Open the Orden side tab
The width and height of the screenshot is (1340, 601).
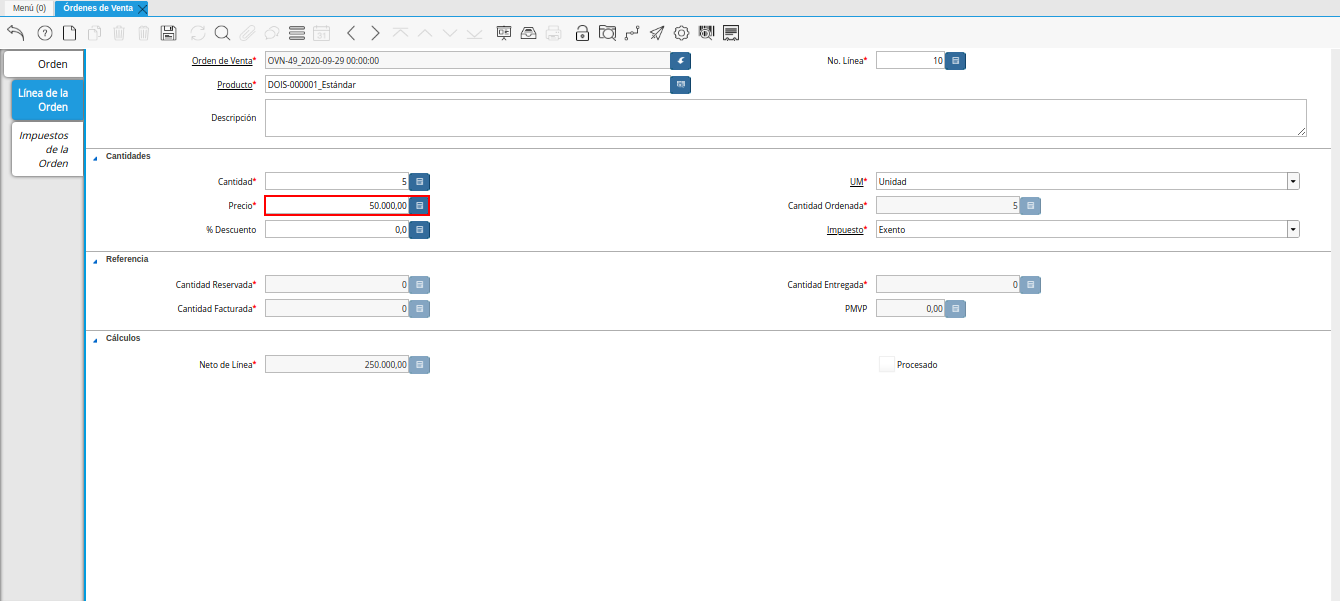tap(44, 64)
